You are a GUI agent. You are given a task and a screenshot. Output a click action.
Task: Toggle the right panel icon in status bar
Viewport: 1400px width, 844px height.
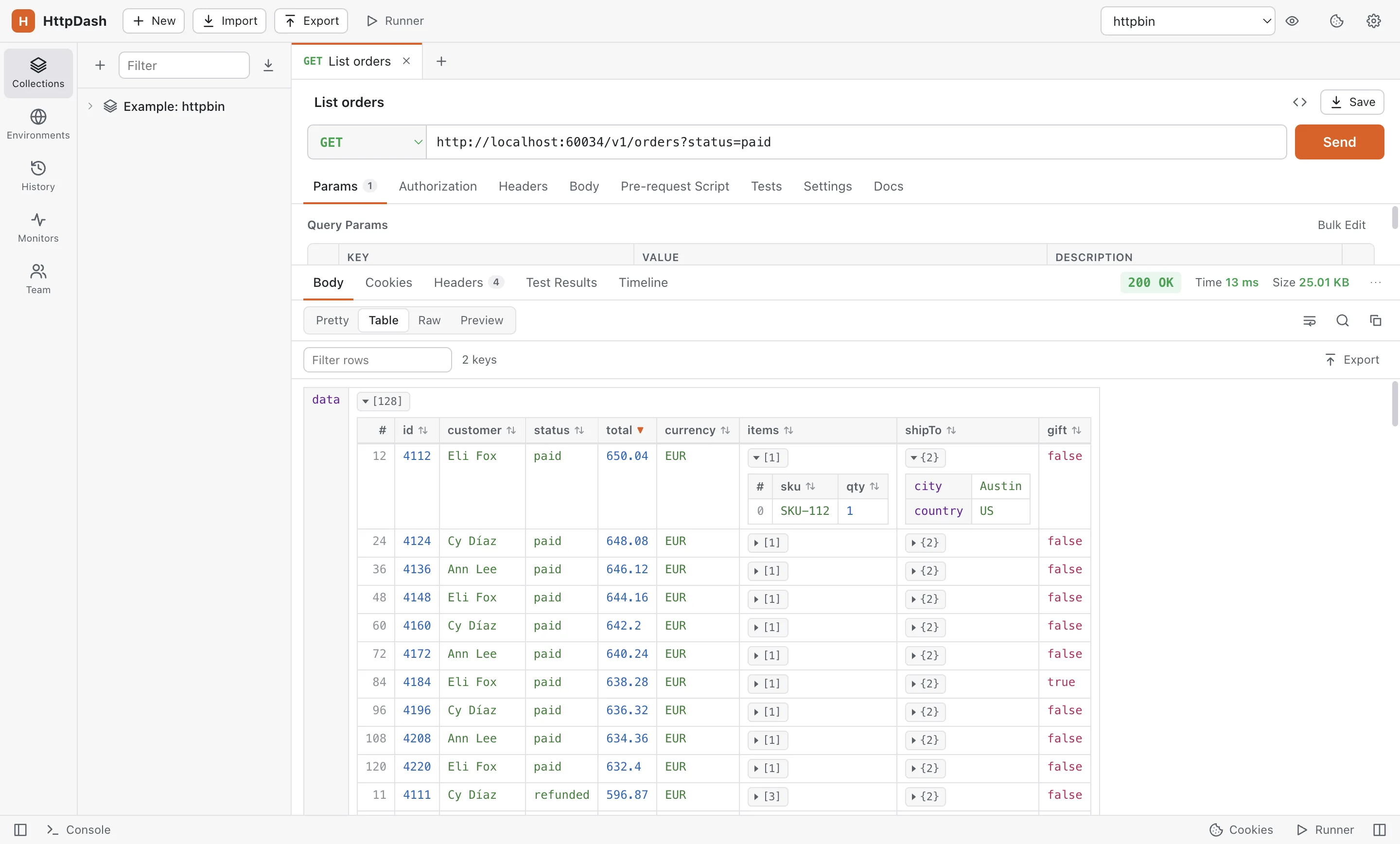coord(1380,830)
